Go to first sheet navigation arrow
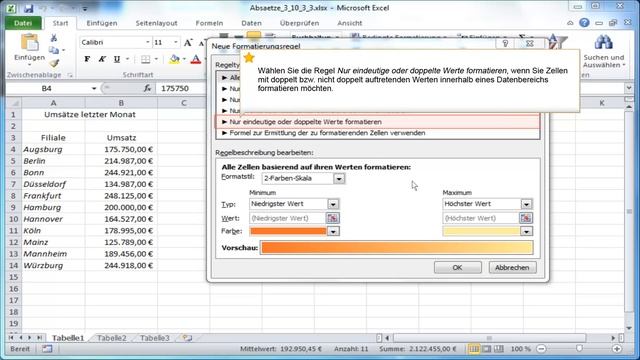The width and height of the screenshot is (640, 360). tap(11, 338)
